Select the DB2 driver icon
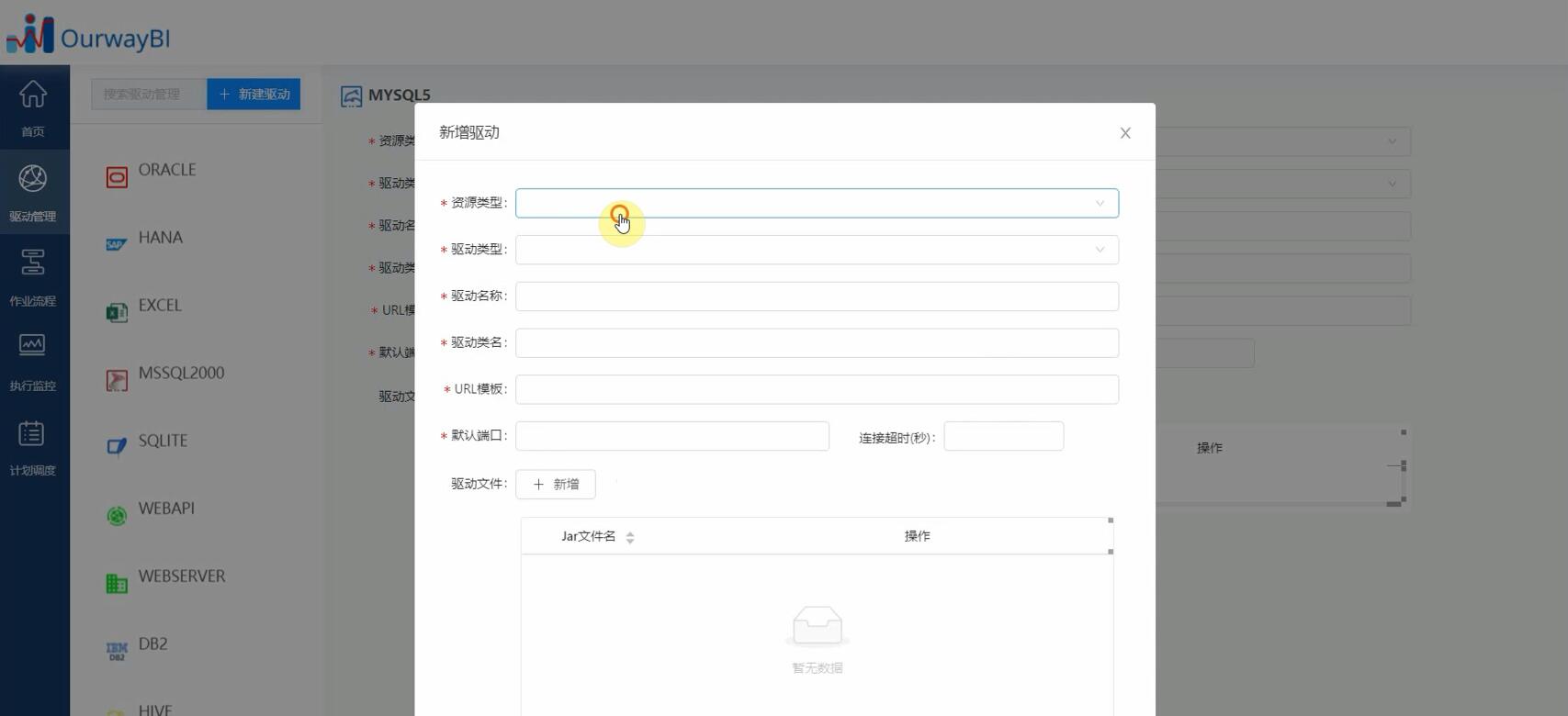Screen dimensions: 1568x716 coord(117,651)
